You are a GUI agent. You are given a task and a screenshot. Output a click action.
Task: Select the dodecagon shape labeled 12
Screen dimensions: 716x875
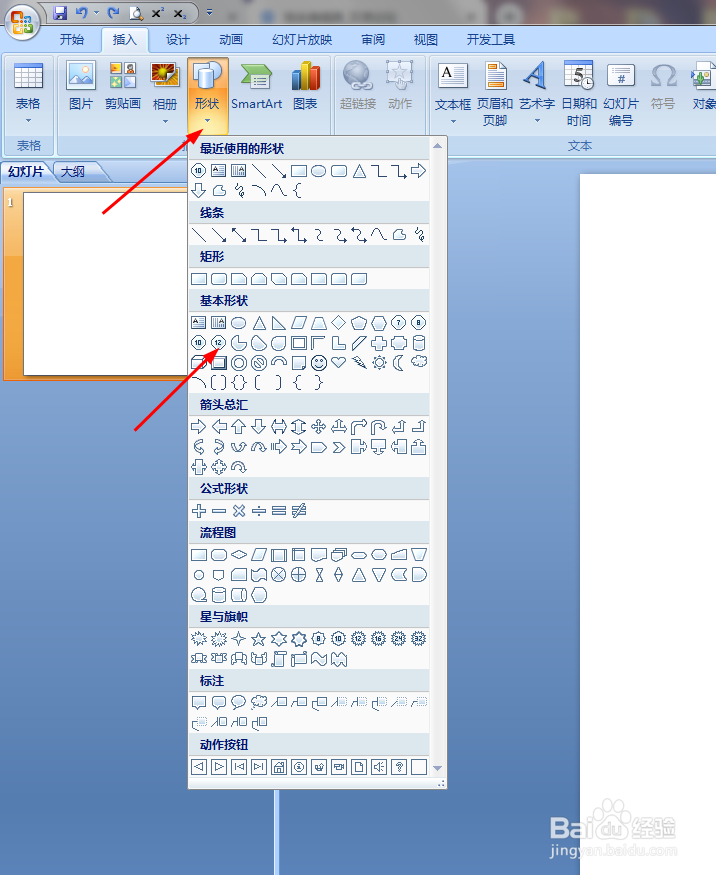(218, 343)
